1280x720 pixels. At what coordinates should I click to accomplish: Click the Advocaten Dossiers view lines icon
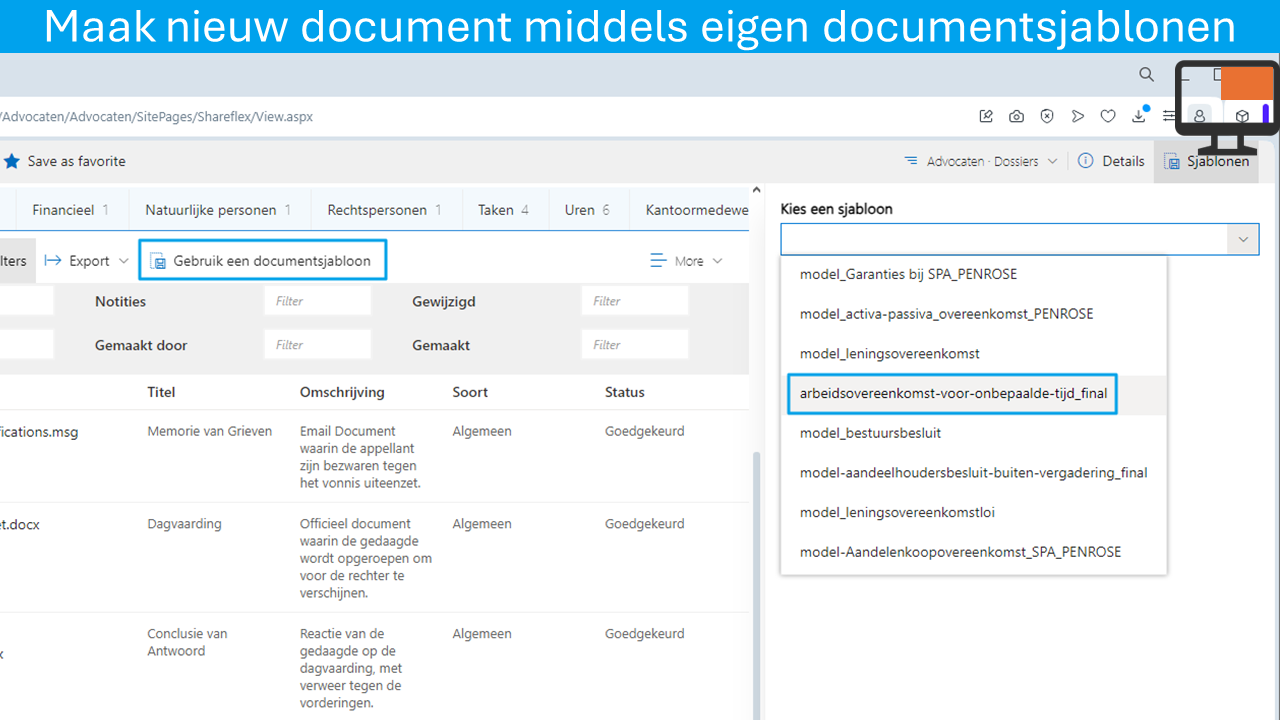pos(911,161)
